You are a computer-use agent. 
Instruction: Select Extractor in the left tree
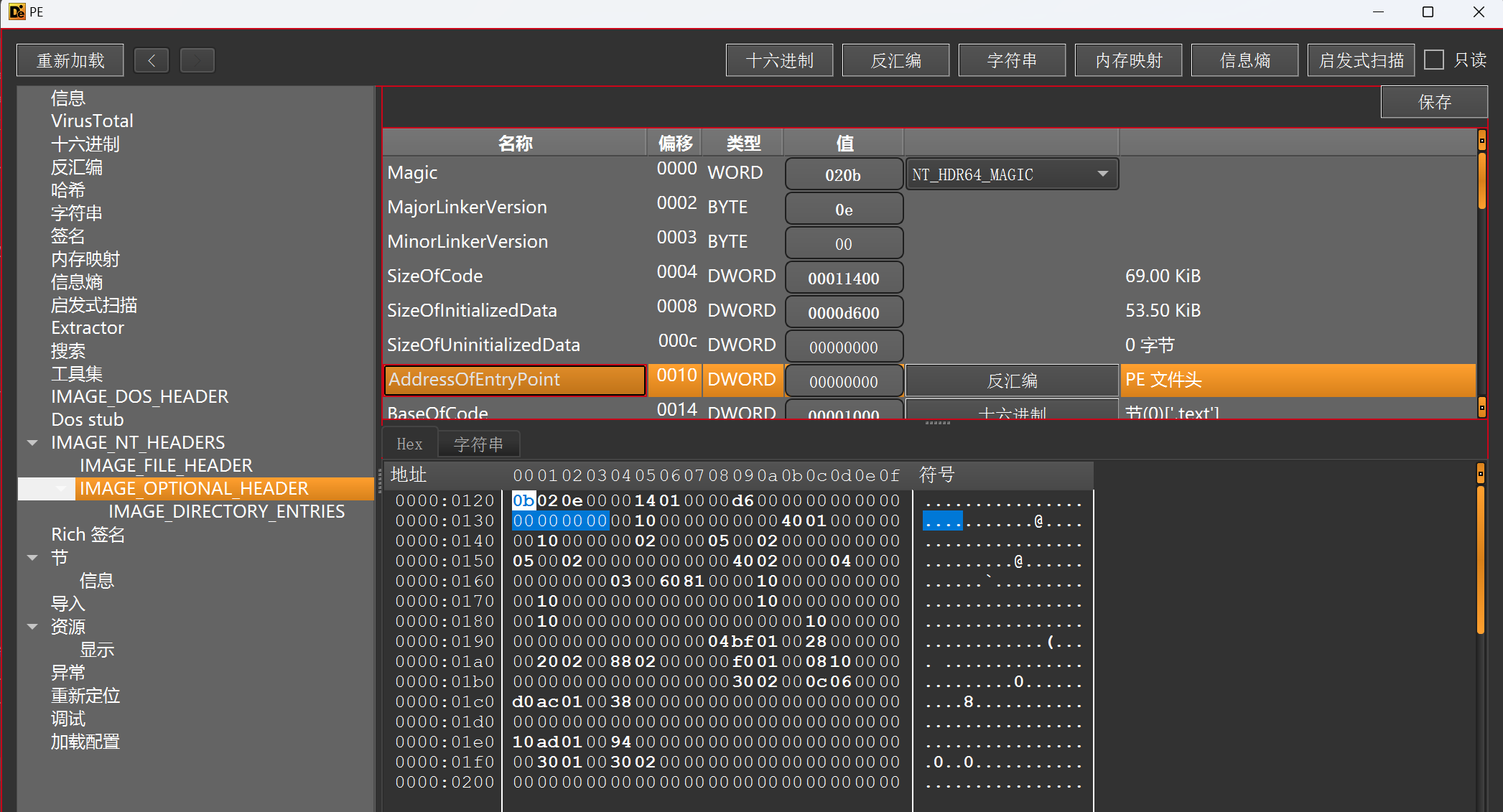pos(88,328)
